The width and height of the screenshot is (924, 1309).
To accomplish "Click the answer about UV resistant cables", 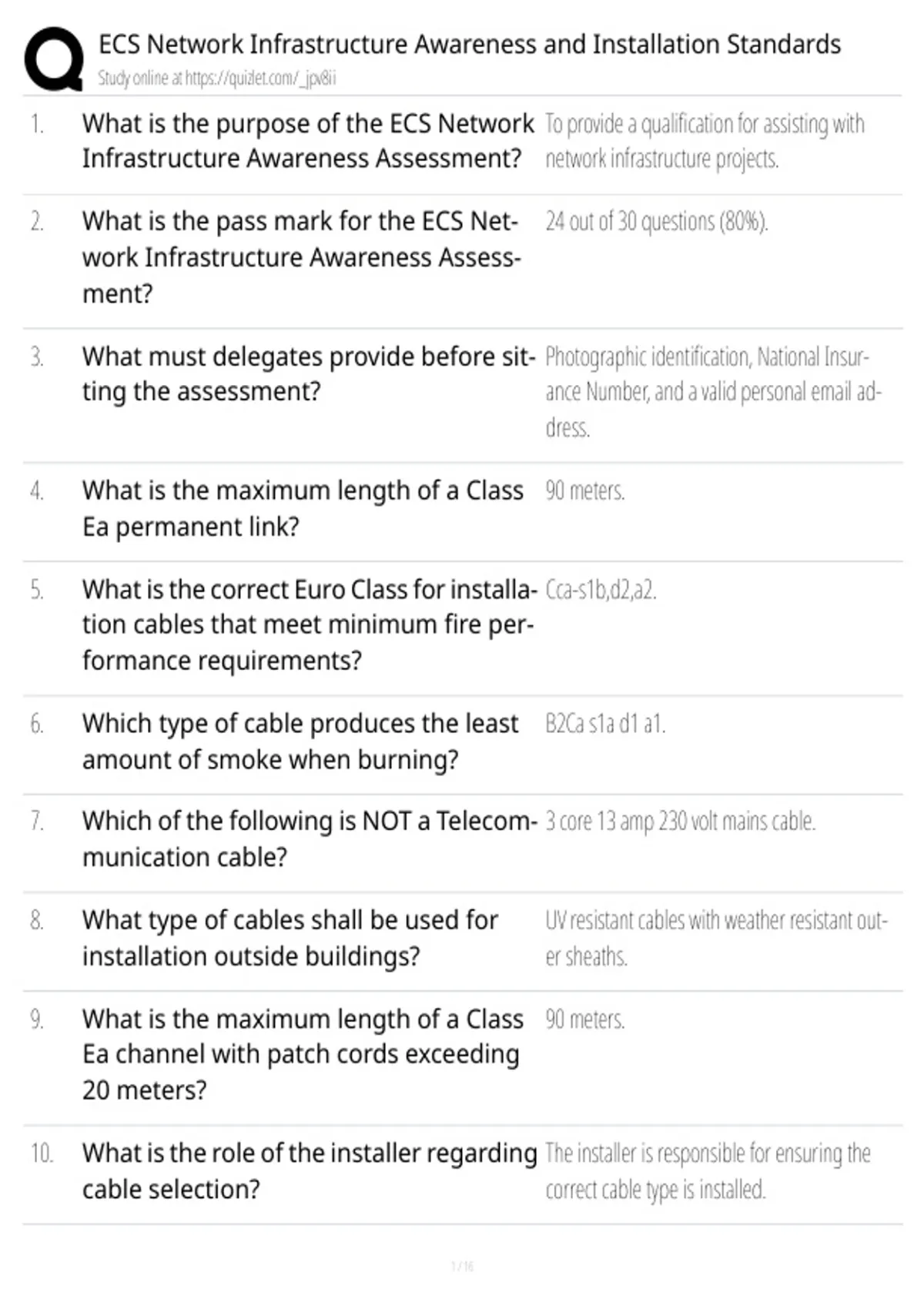I will pyautogui.click(x=717, y=938).
